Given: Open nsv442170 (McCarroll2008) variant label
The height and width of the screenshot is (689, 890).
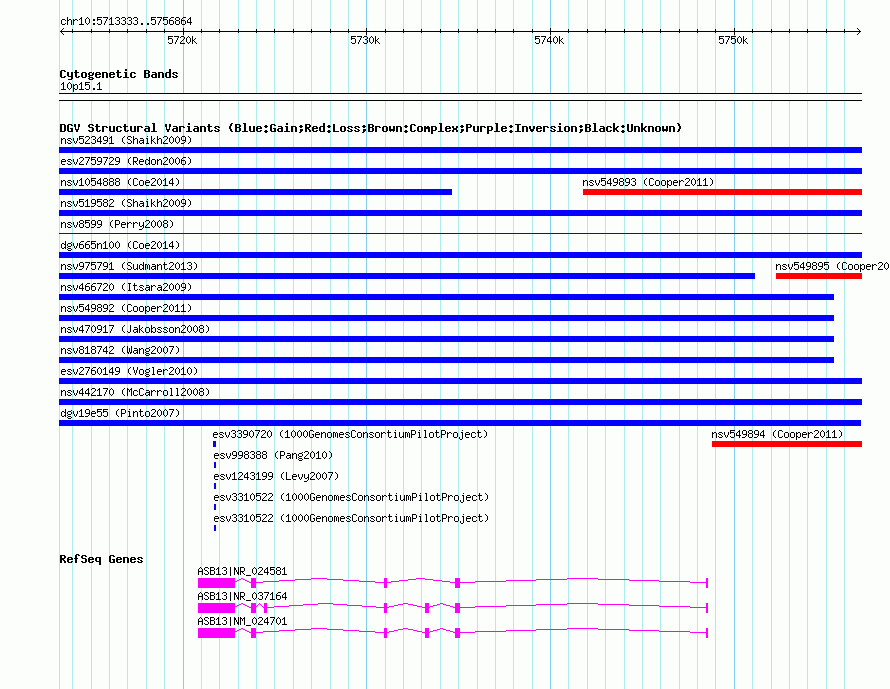Looking at the screenshot, I should point(135,392).
